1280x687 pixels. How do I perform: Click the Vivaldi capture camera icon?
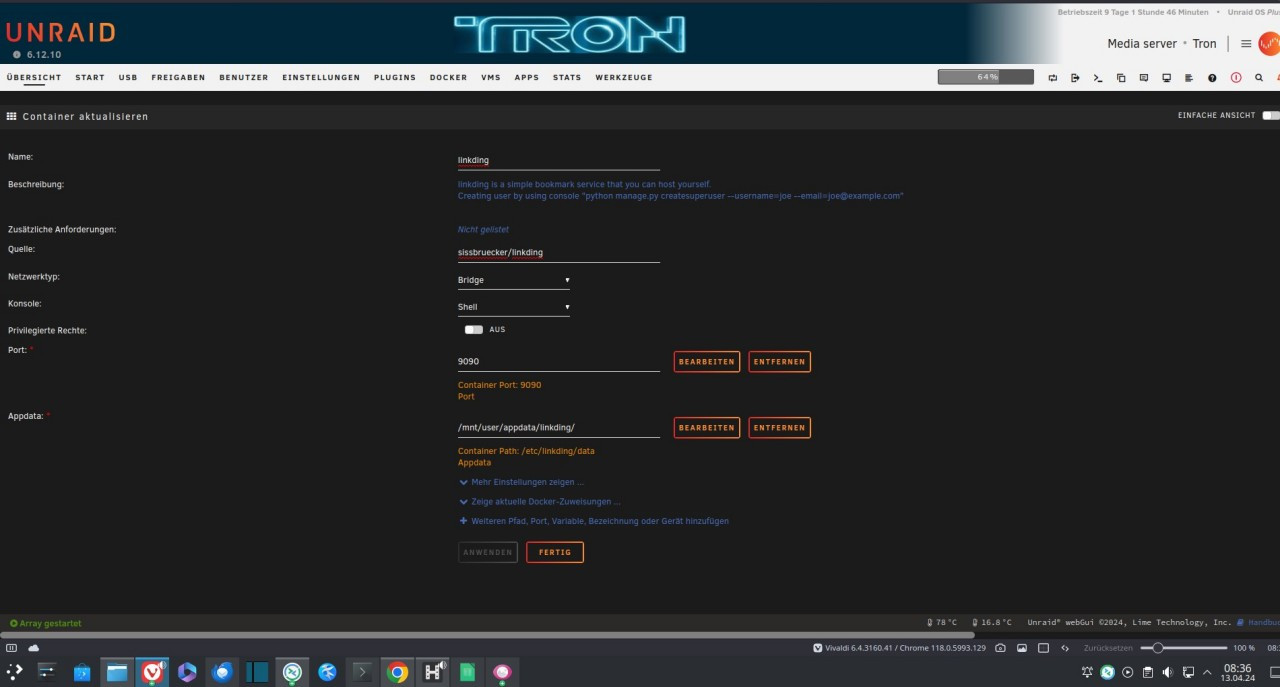1000,648
